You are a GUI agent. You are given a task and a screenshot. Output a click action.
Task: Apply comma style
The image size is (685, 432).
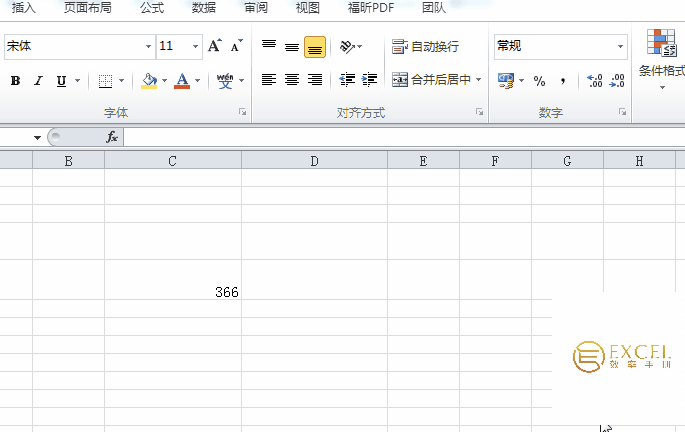(x=563, y=81)
